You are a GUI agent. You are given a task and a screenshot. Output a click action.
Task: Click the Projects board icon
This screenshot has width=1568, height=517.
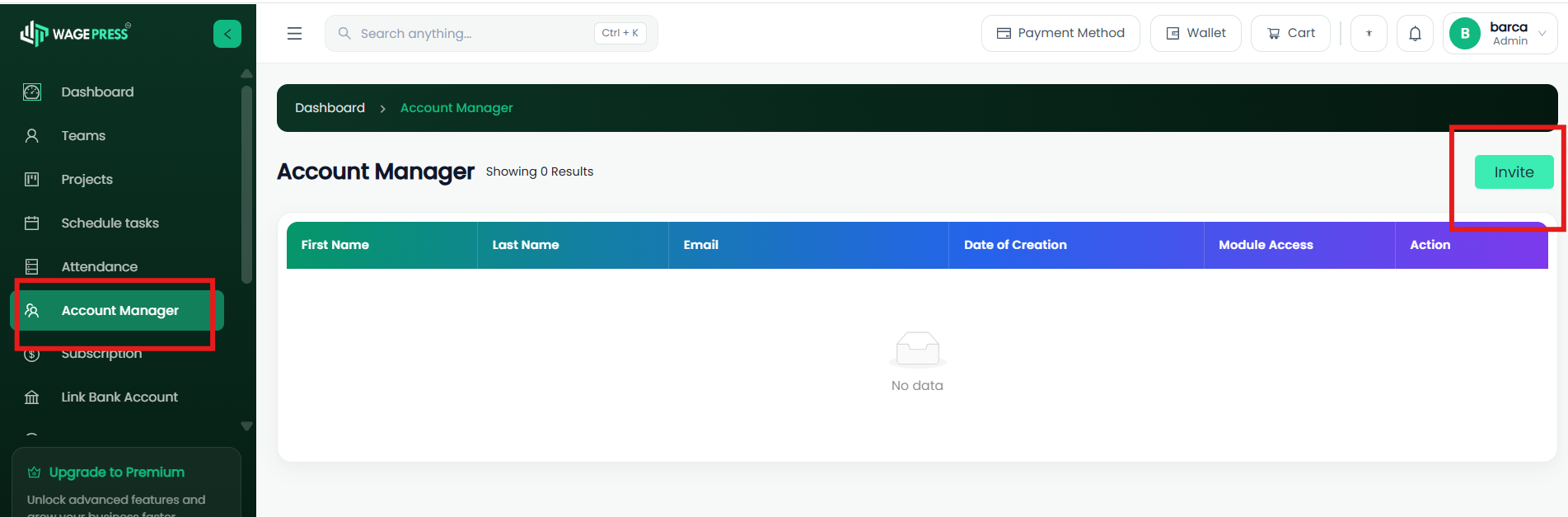pos(32,179)
